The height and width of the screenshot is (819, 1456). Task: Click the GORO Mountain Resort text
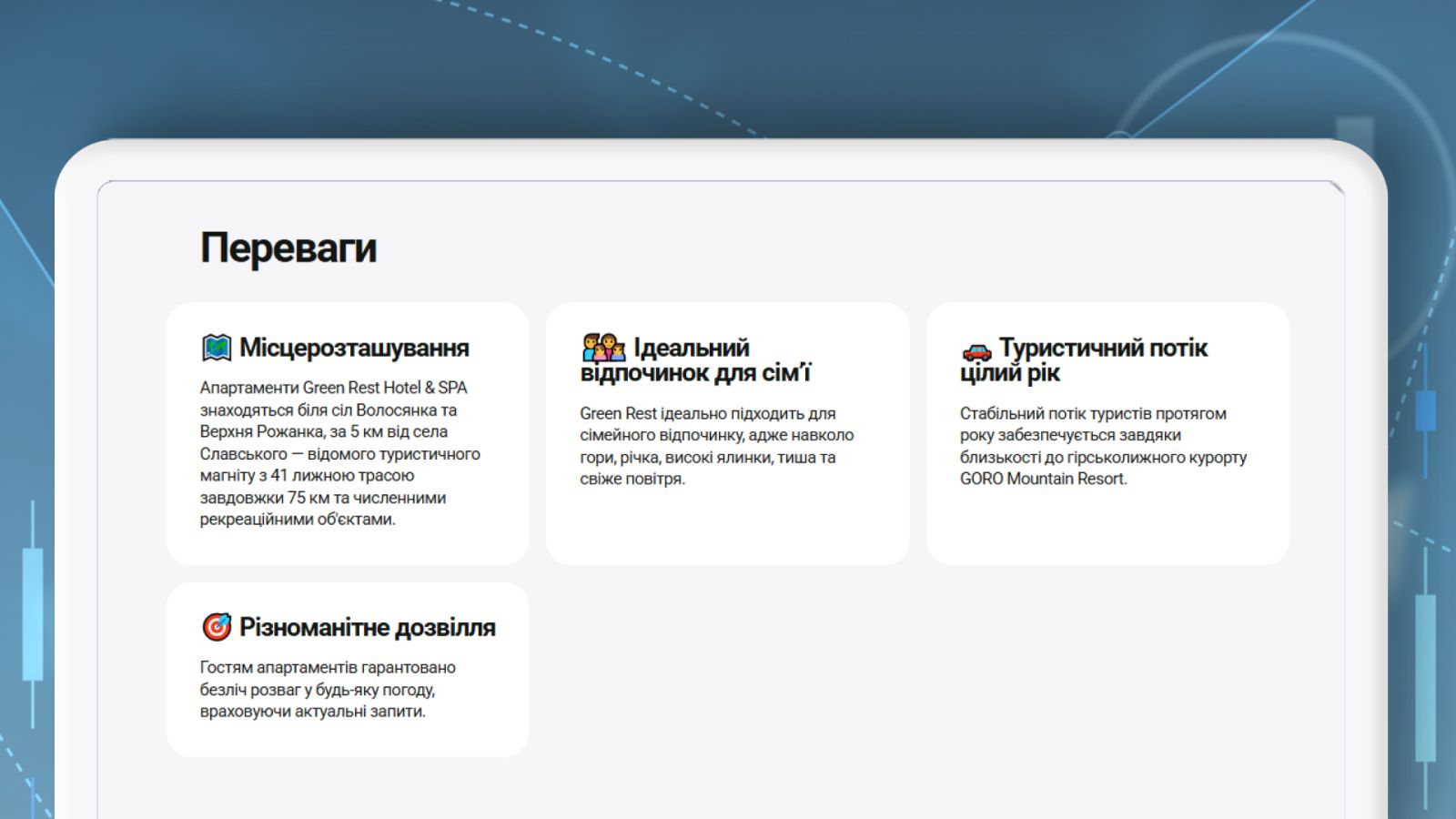1043,479
